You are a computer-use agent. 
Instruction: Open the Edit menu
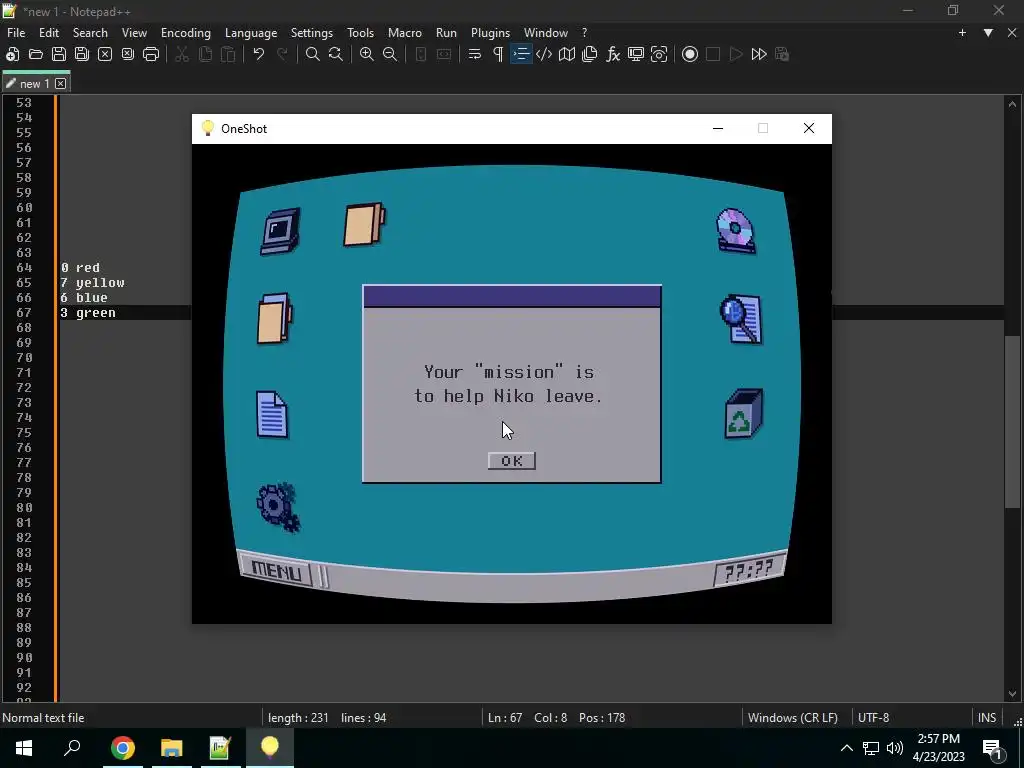coord(49,33)
